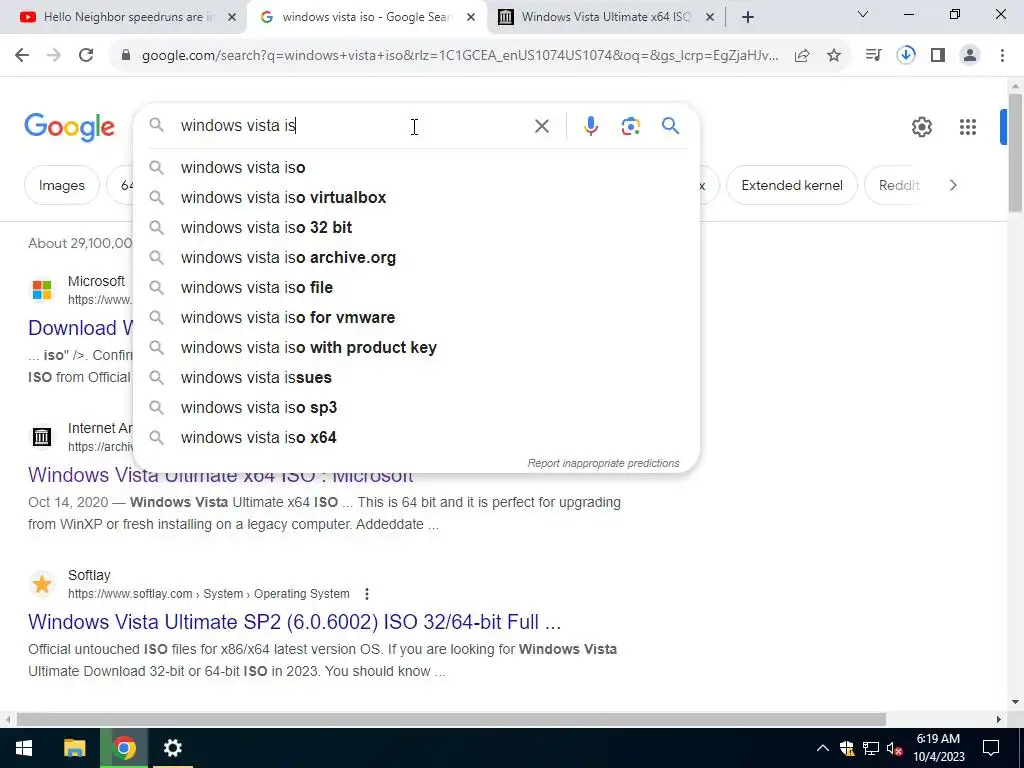Choose suggestion windows vista iso archive.org
1024x768 pixels.
[416, 257]
